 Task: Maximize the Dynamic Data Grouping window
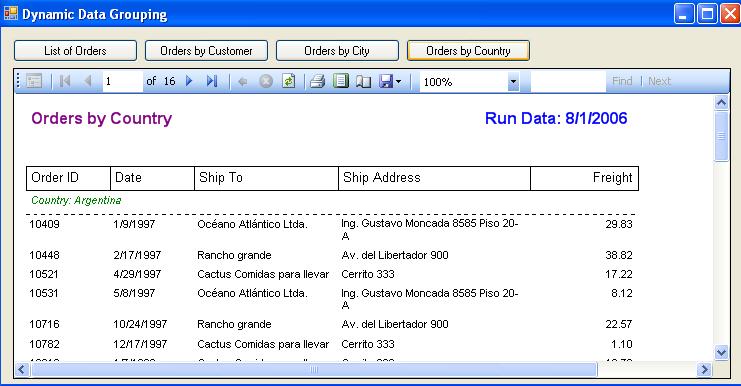click(x=707, y=14)
